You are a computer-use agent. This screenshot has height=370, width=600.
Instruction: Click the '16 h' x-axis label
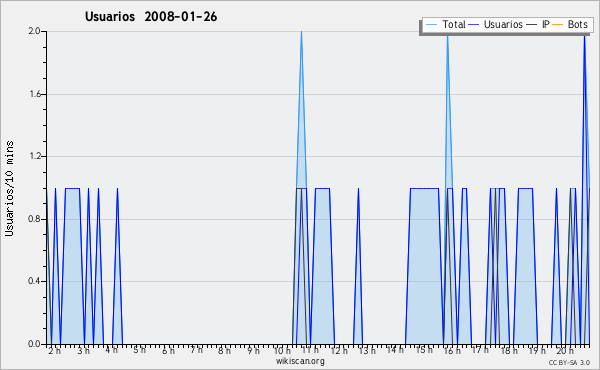pyautogui.click(x=452, y=351)
